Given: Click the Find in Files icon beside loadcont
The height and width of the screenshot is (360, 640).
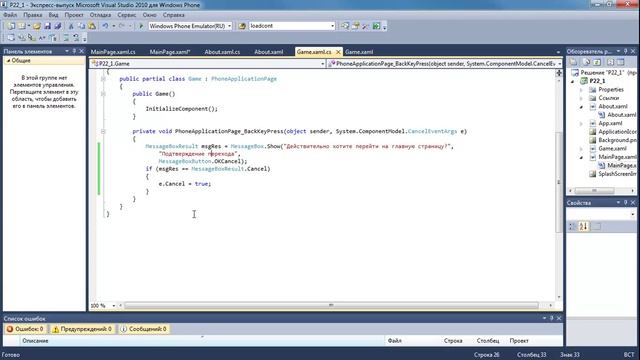Looking at the screenshot, I should (x=242, y=26).
